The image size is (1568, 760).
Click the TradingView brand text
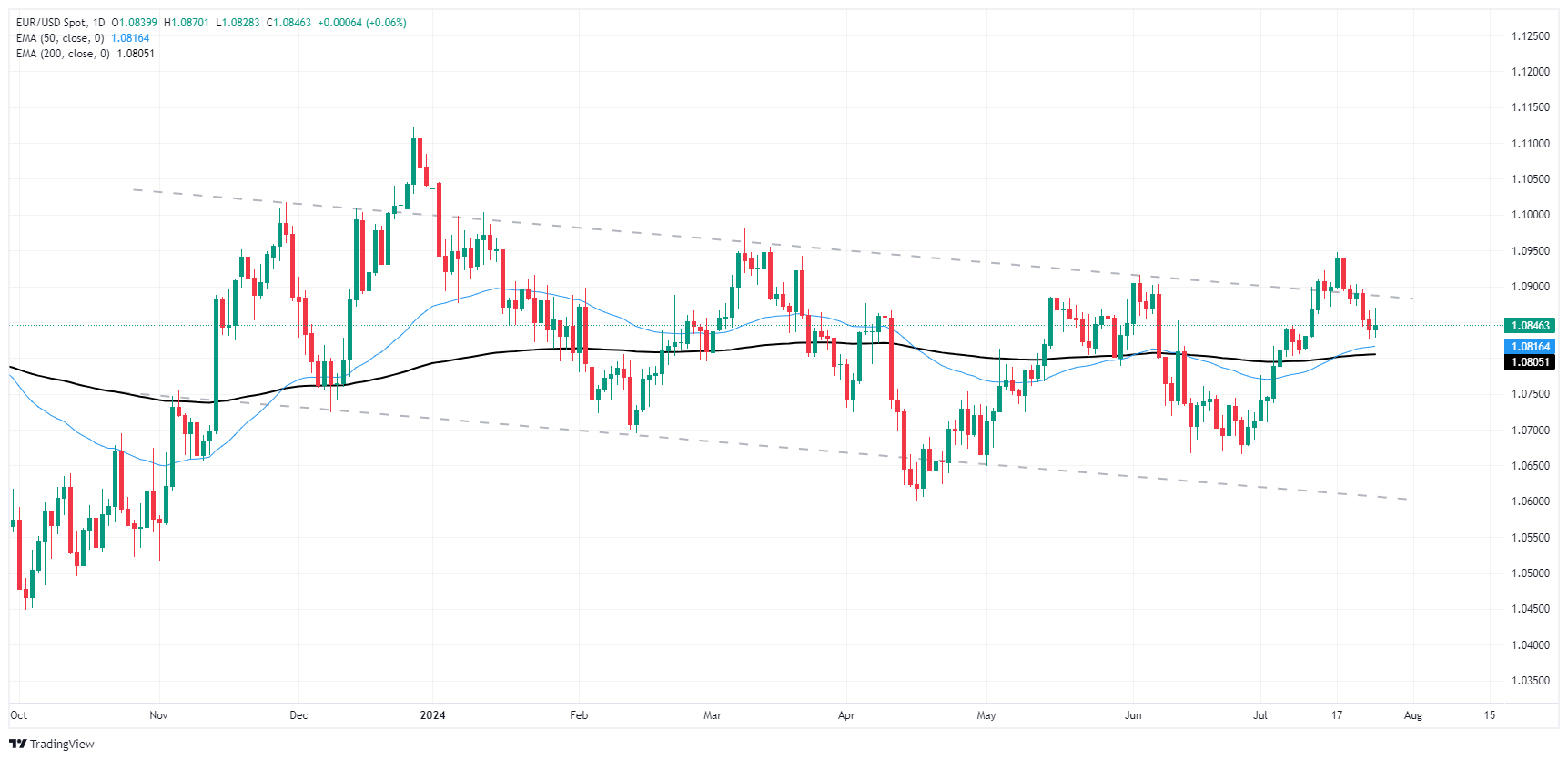(62, 744)
